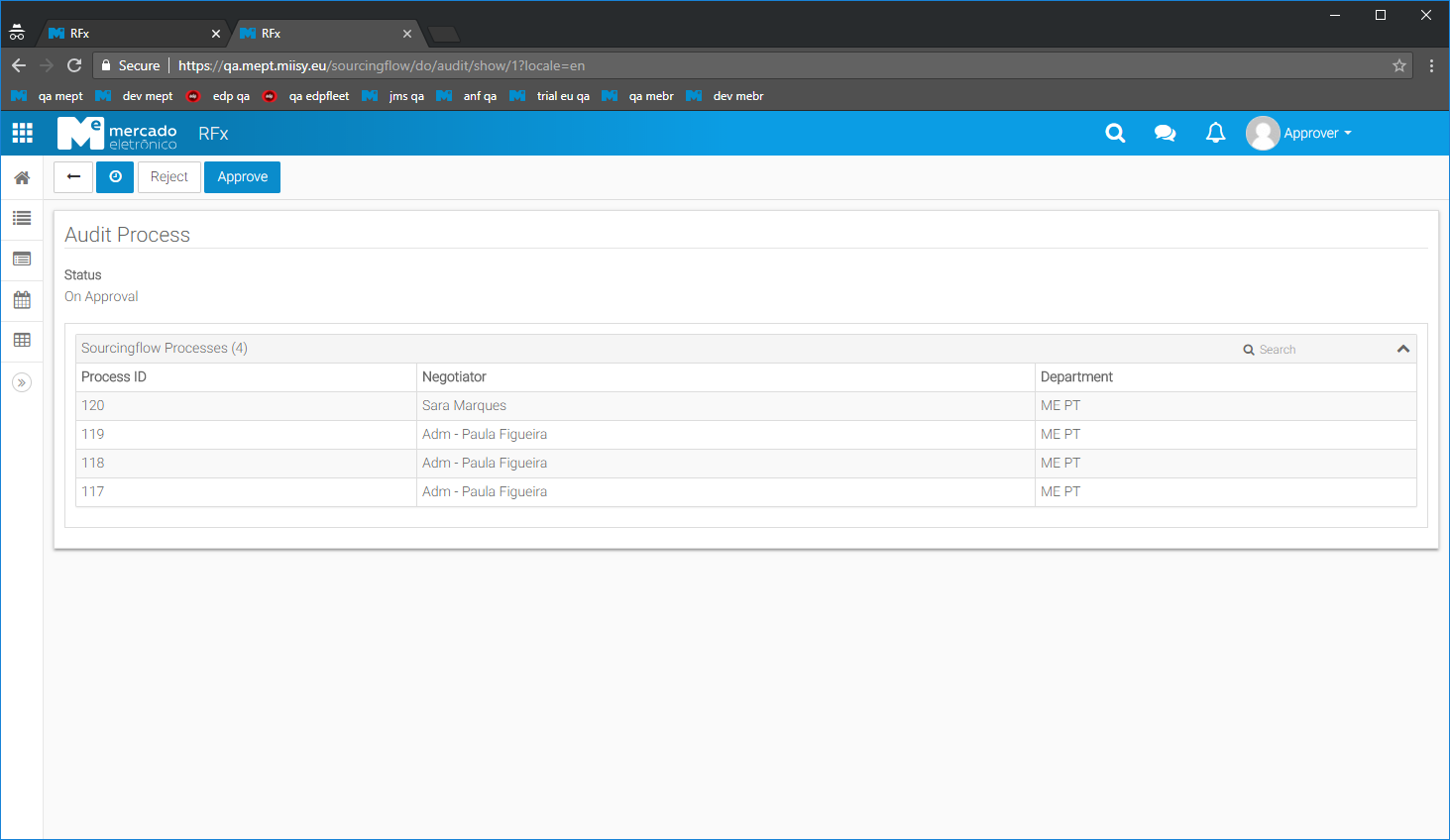Open the calendar sidebar icon
Viewport: 1450px width, 840px height.
(x=22, y=300)
